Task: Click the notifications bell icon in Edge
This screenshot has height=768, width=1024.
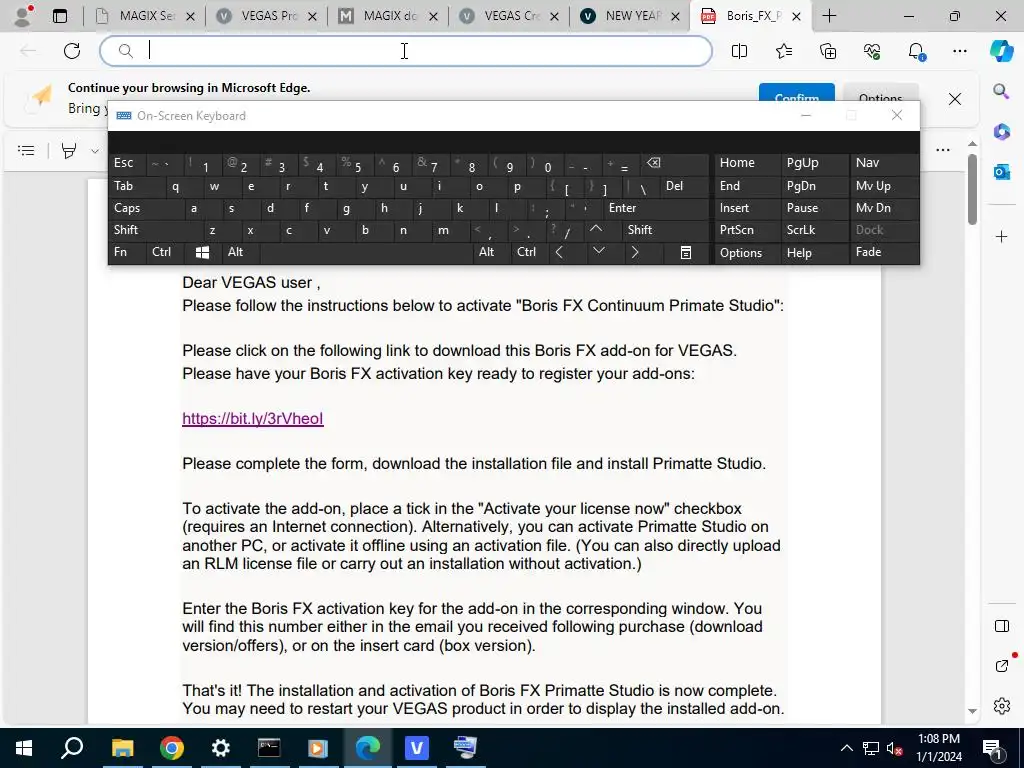Action: [916, 51]
